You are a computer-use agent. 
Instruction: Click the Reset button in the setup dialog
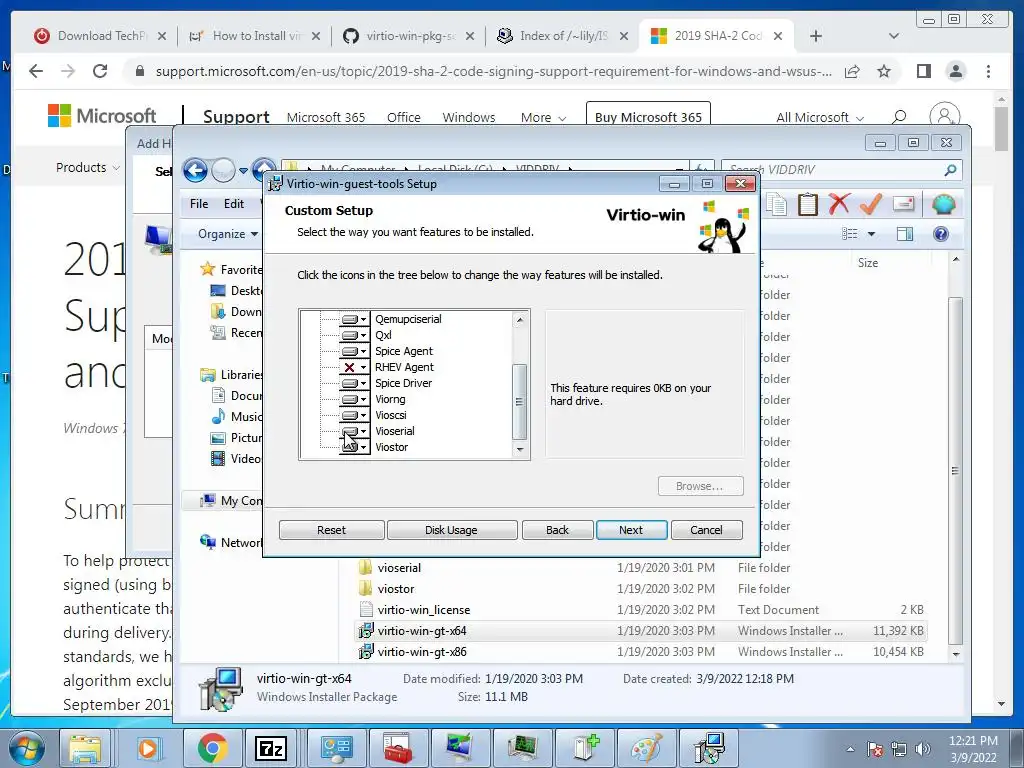(x=331, y=530)
